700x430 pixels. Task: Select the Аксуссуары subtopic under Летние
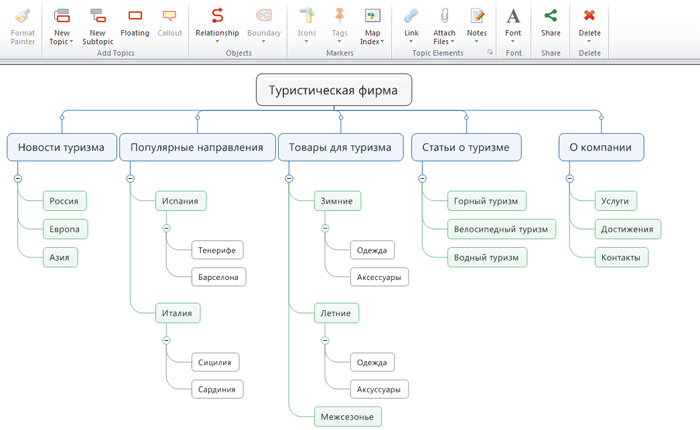pyautogui.click(x=379, y=389)
